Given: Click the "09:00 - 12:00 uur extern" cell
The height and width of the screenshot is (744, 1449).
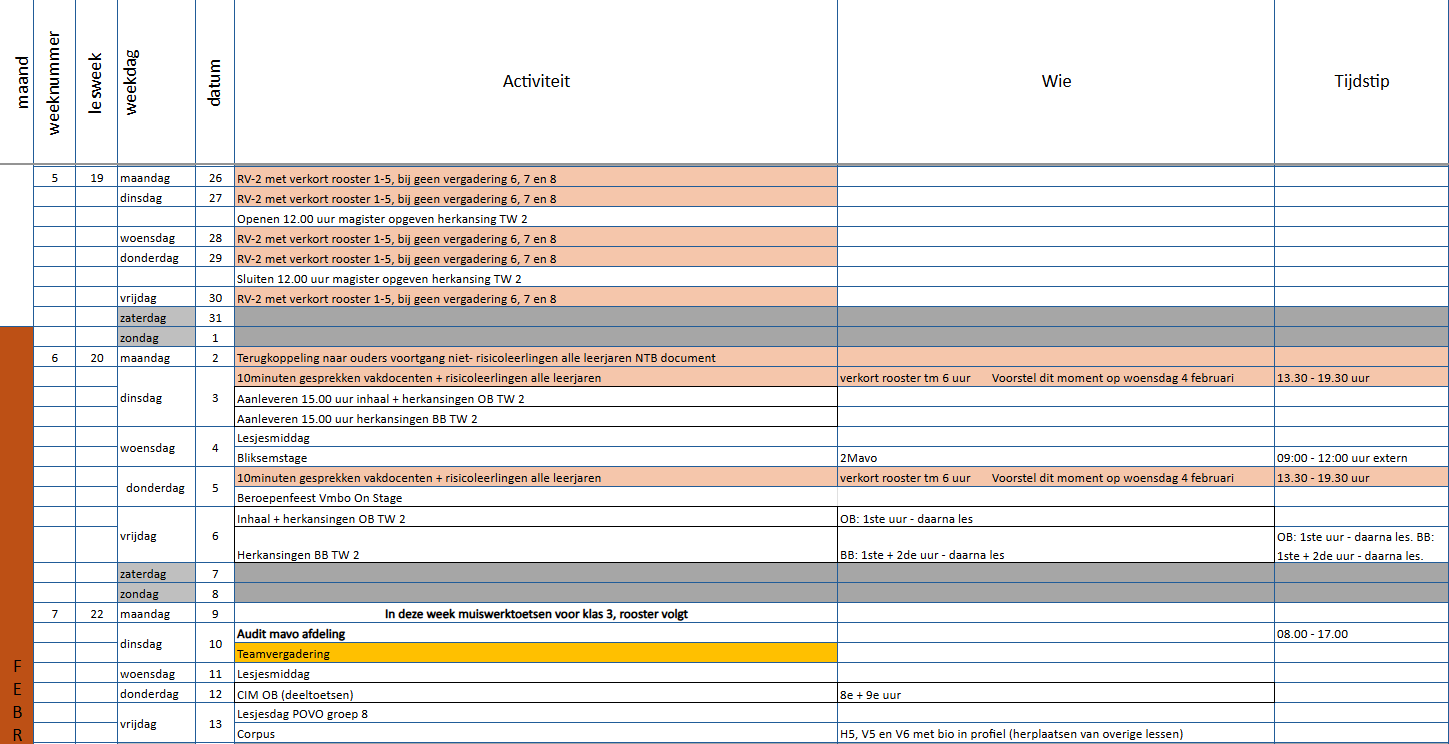Looking at the screenshot, I should [x=1361, y=458].
